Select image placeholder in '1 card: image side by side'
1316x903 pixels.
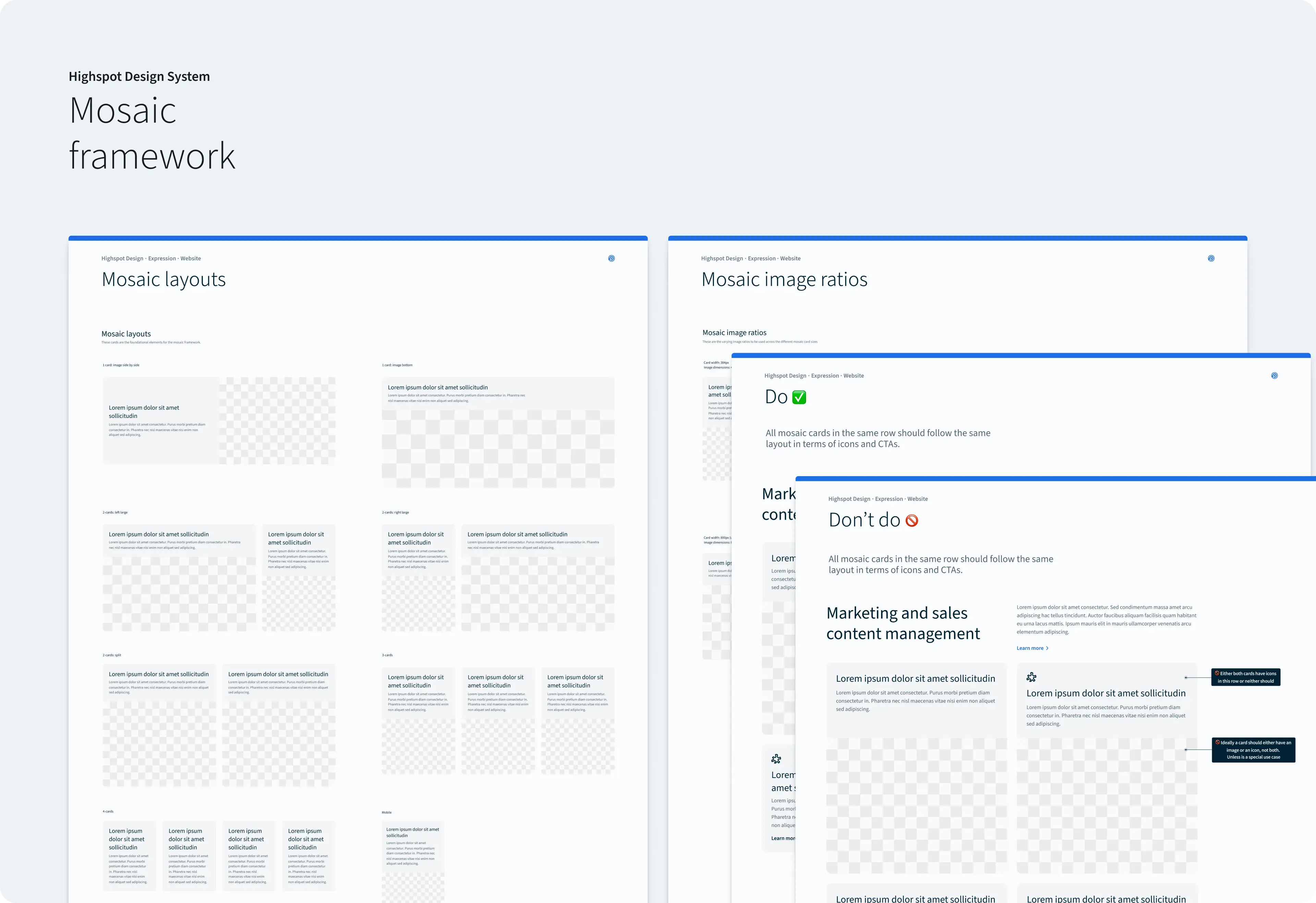278,421
